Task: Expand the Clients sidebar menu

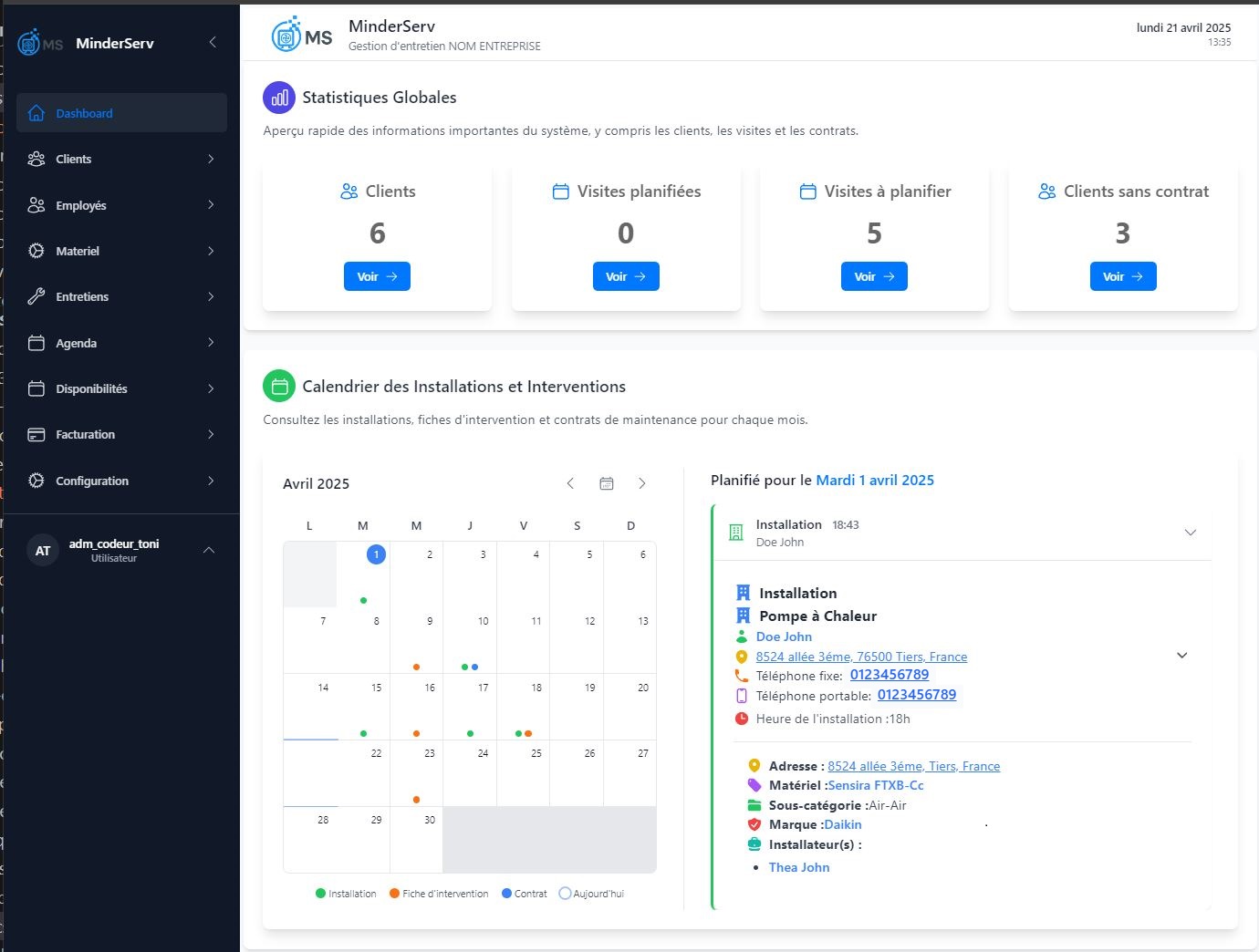Action: tap(121, 159)
